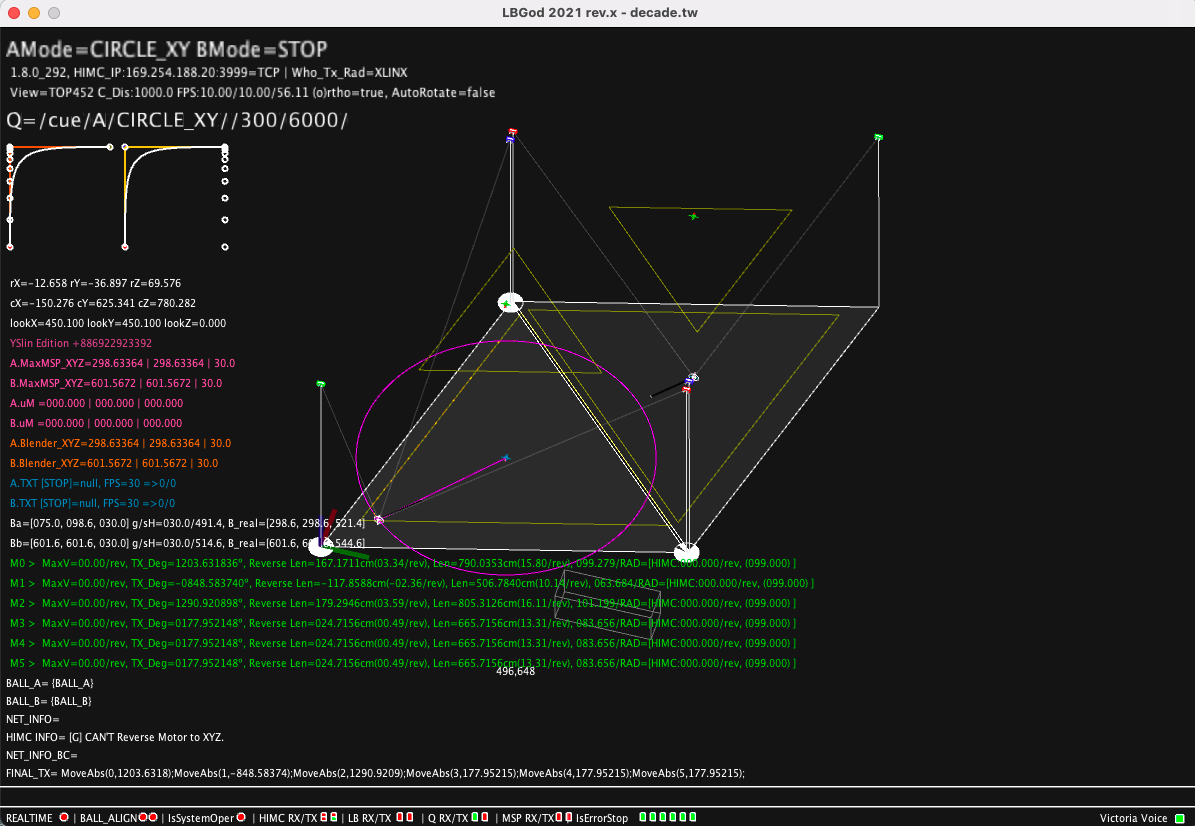Image resolution: width=1195 pixels, height=826 pixels.
Task: Select the green star marker inside upper triangle
Action: tap(694, 216)
